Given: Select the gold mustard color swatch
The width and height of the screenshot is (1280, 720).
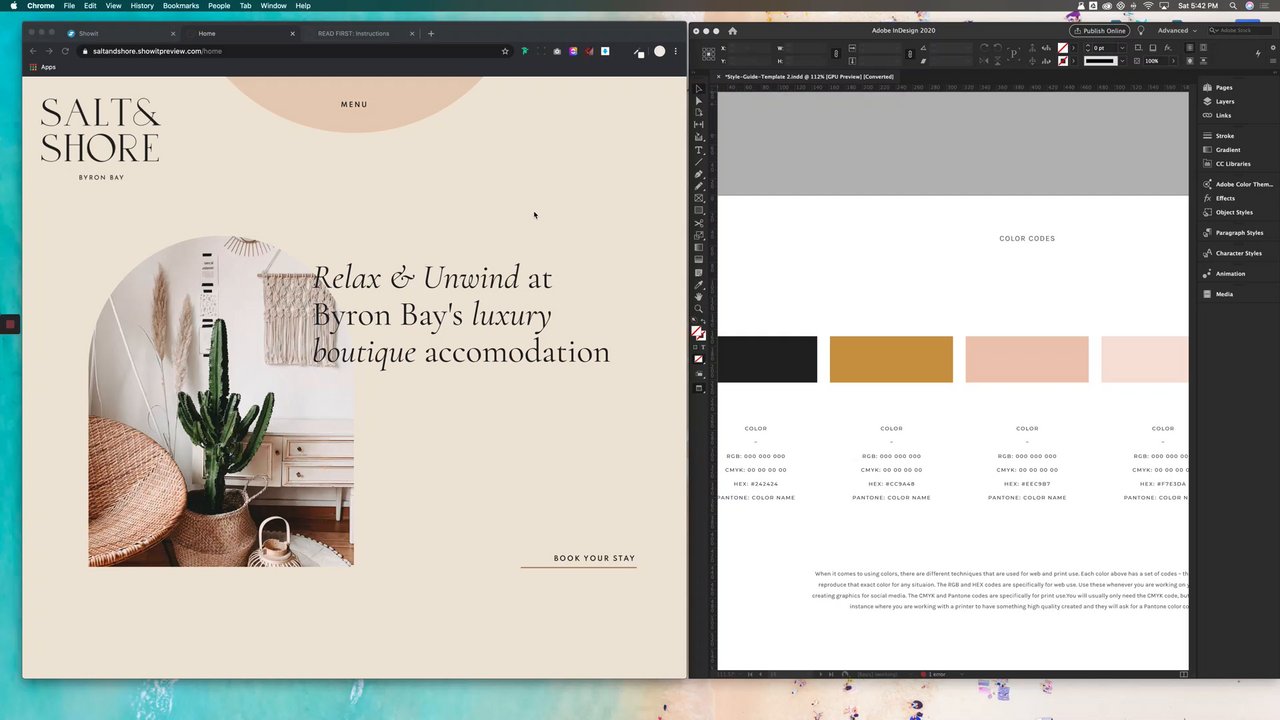Looking at the screenshot, I should [891, 359].
